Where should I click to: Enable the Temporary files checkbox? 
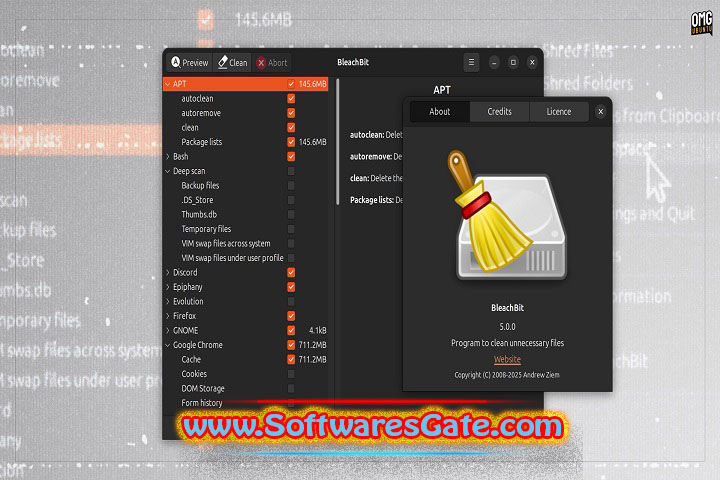[291, 229]
